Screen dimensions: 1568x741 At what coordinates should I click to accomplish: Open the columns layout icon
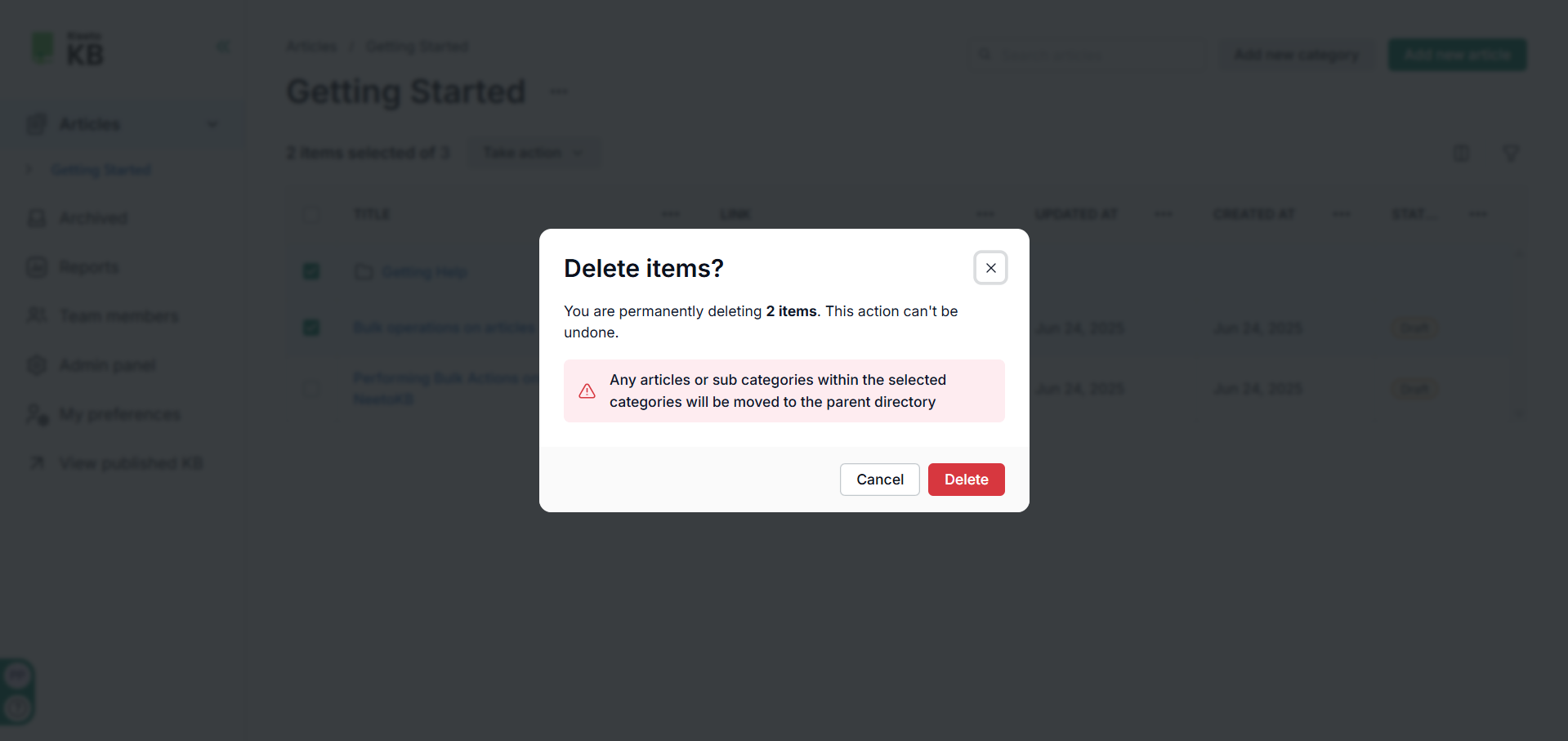(1461, 153)
